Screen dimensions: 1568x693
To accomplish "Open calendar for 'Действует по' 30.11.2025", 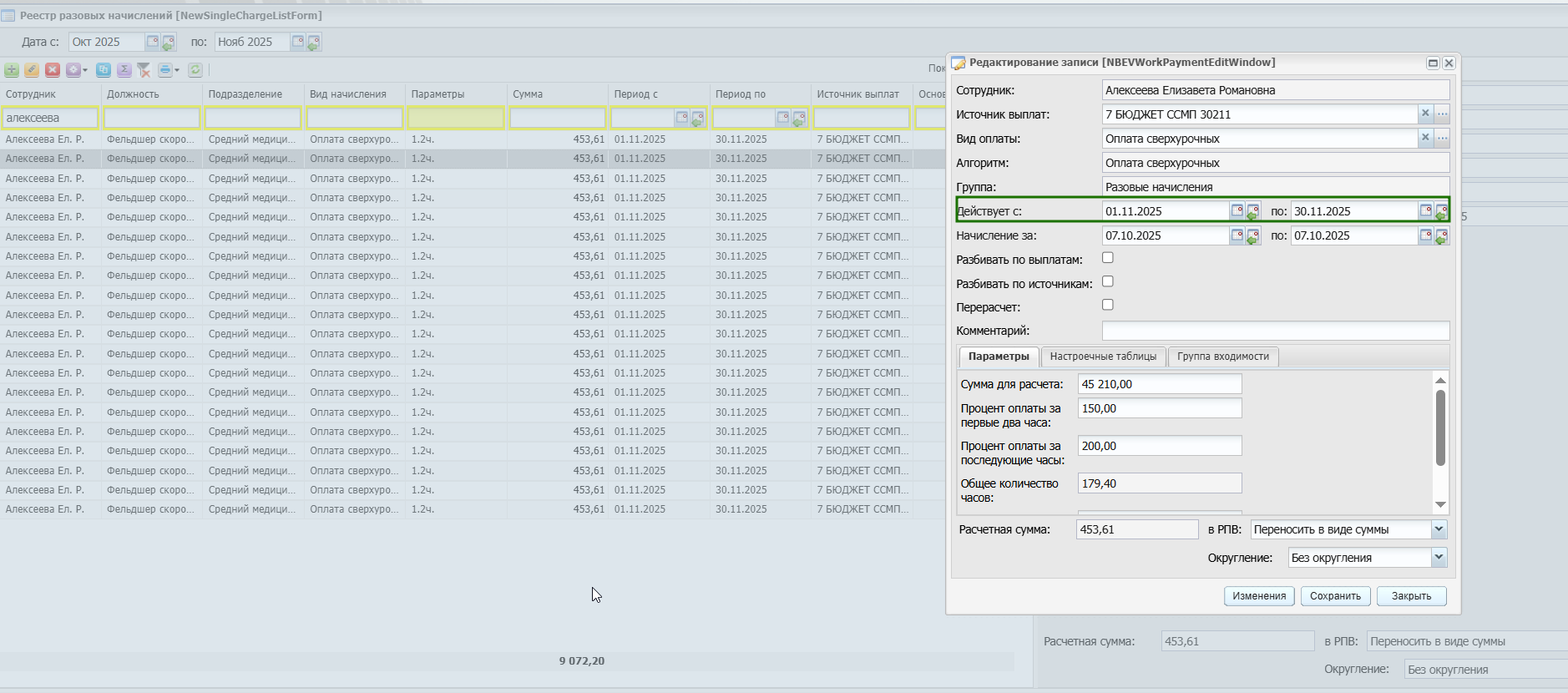I will coord(1426,210).
